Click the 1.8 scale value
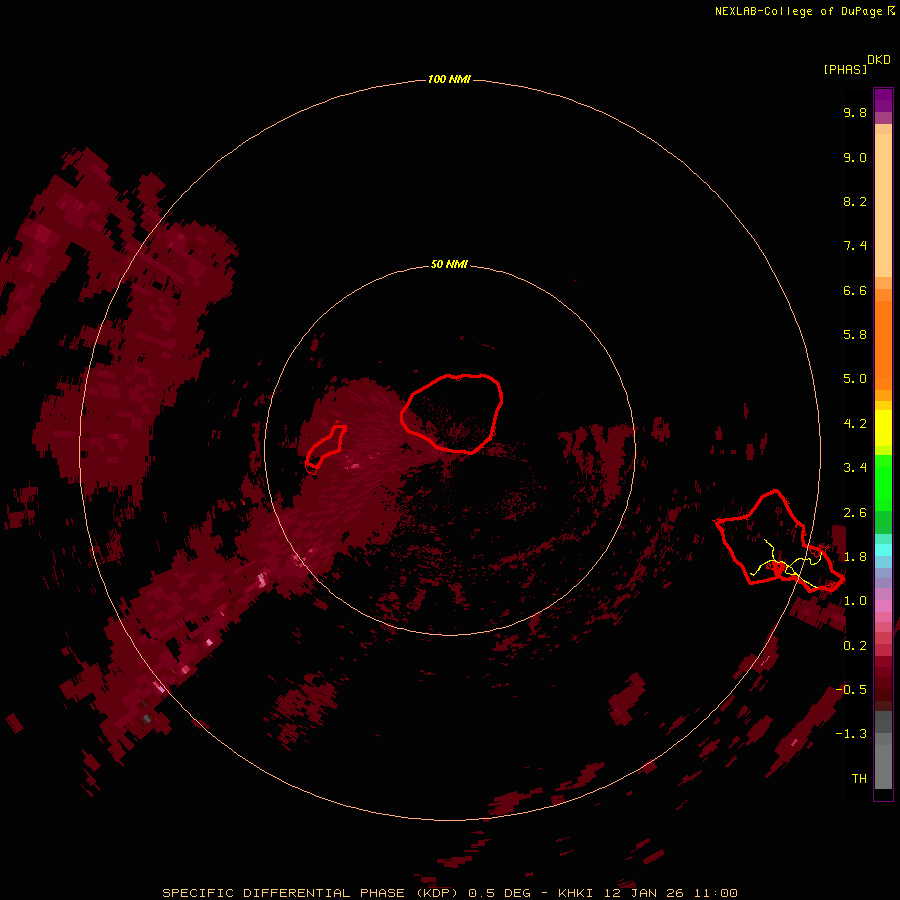The image size is (900, 900). point(855,557)
